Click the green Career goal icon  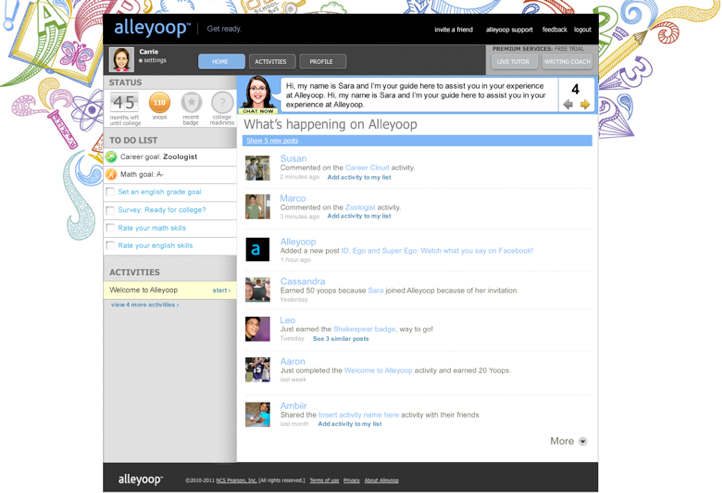(x=111, y=157)
